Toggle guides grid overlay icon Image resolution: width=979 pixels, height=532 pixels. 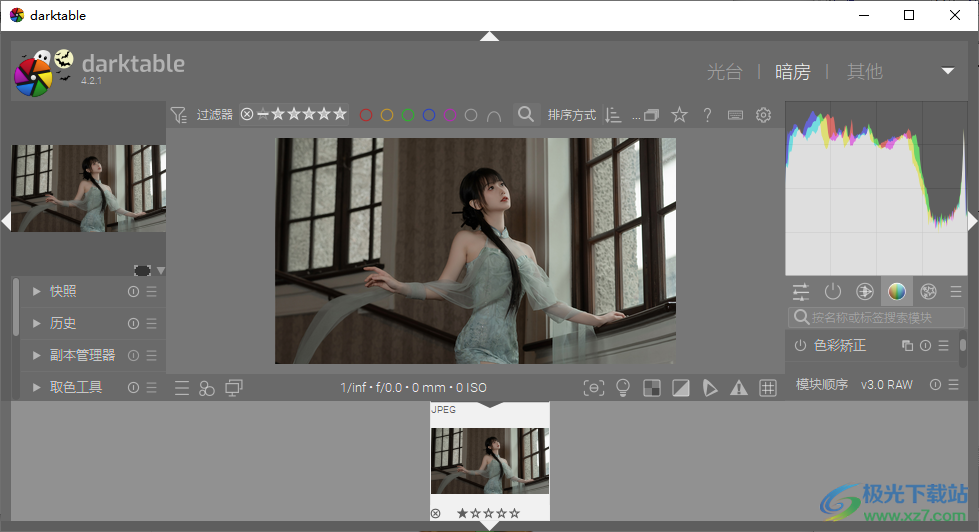pyautogui.click(x=767, y=388)
